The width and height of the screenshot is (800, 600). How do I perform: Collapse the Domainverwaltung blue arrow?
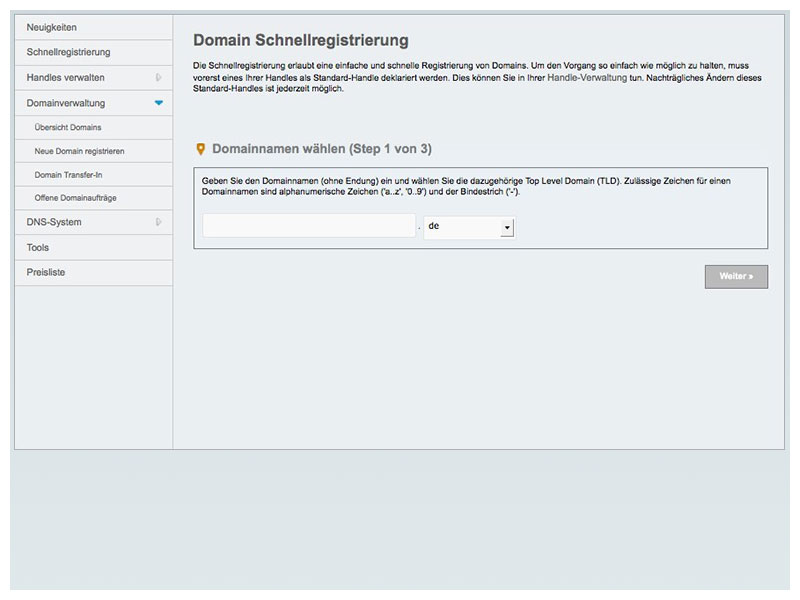tap(159, 103)
